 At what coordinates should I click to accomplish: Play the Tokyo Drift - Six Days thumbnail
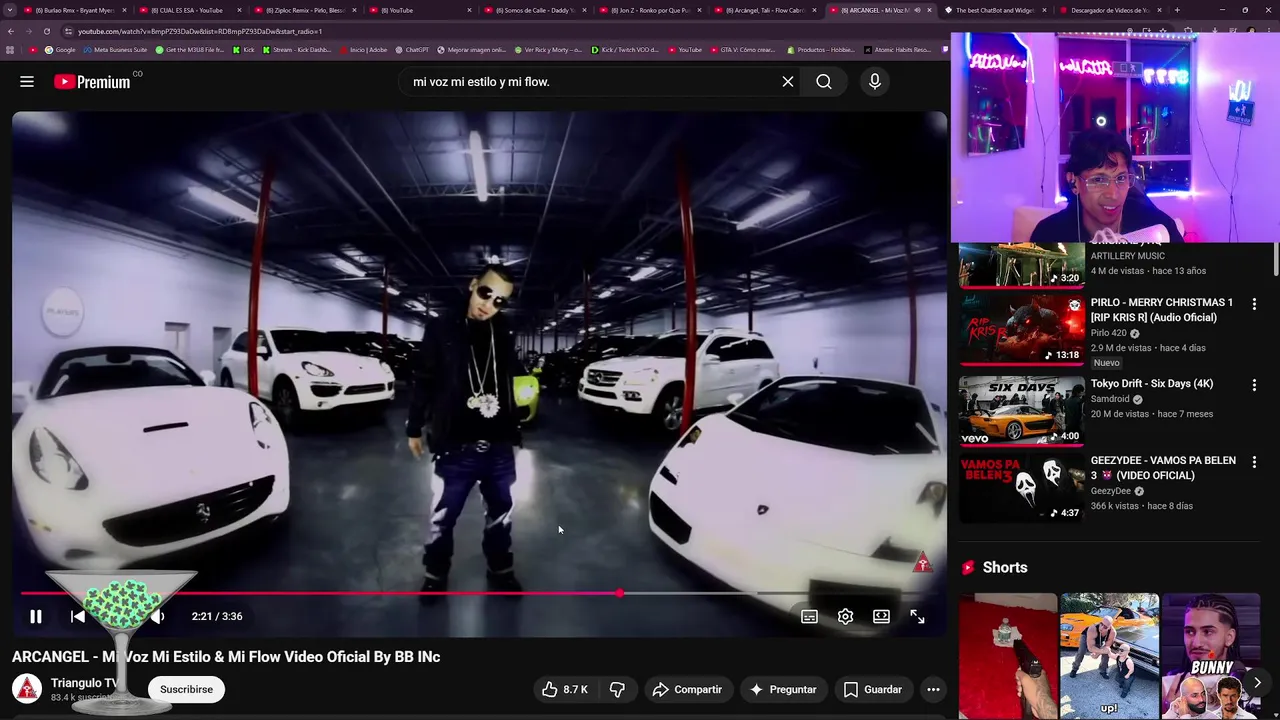click(x=1021, y=410)
